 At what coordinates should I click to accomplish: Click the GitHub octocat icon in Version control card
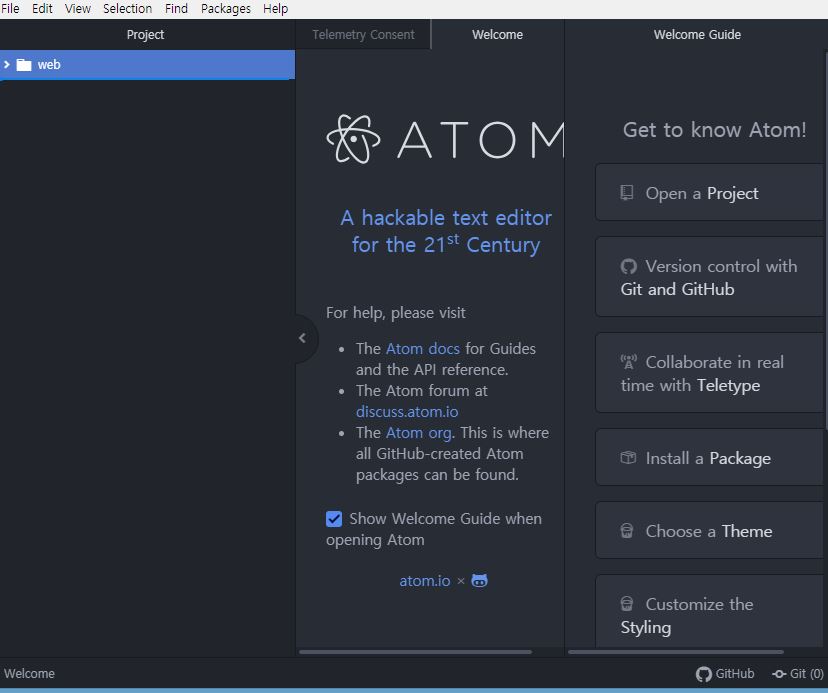pyautogui.click(x=628, y=266)
